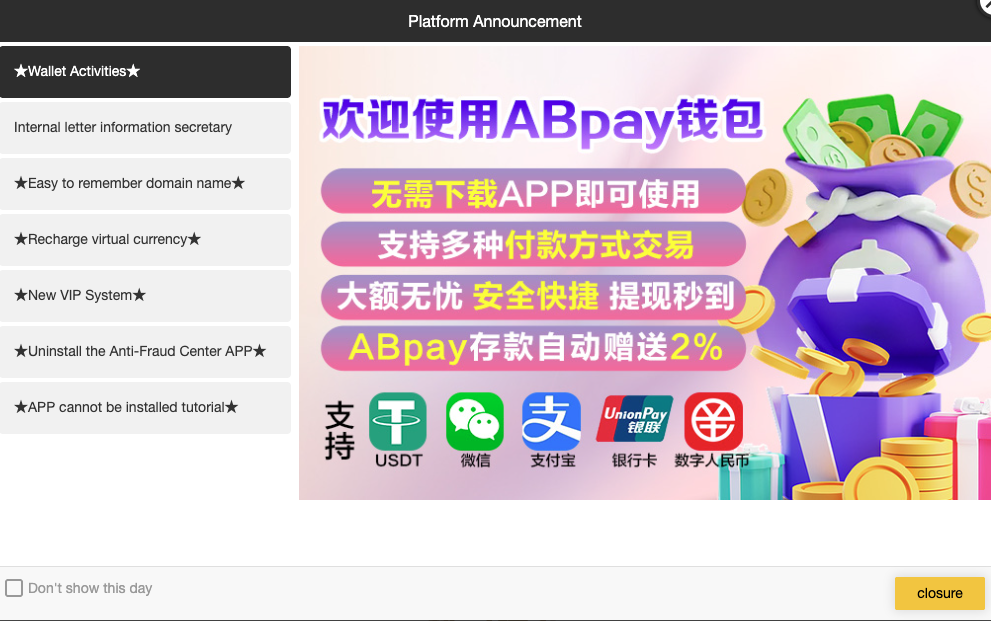This screenshot has height=621, width=991.
Task: Select Uninstall the Anti-Fraud Center APP
Action: 145,351
